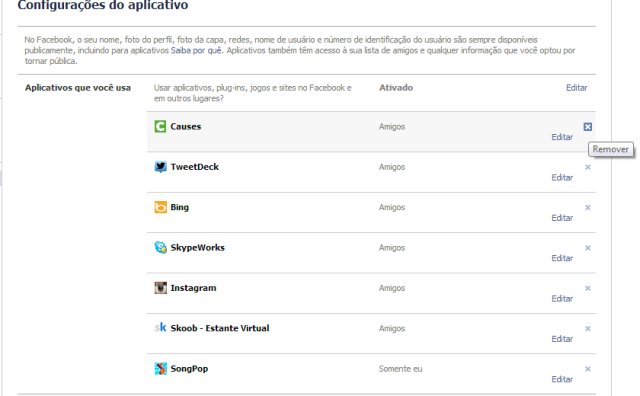Click the orange Bing app icon
640x396 pixels.
[160, 207]
